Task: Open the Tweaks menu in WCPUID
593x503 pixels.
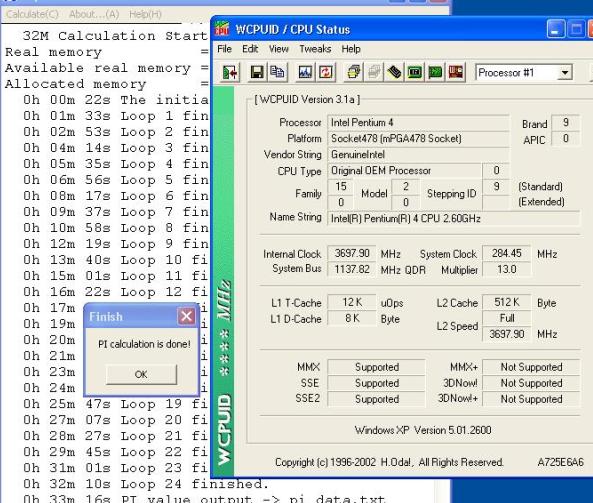Action: 315,49
